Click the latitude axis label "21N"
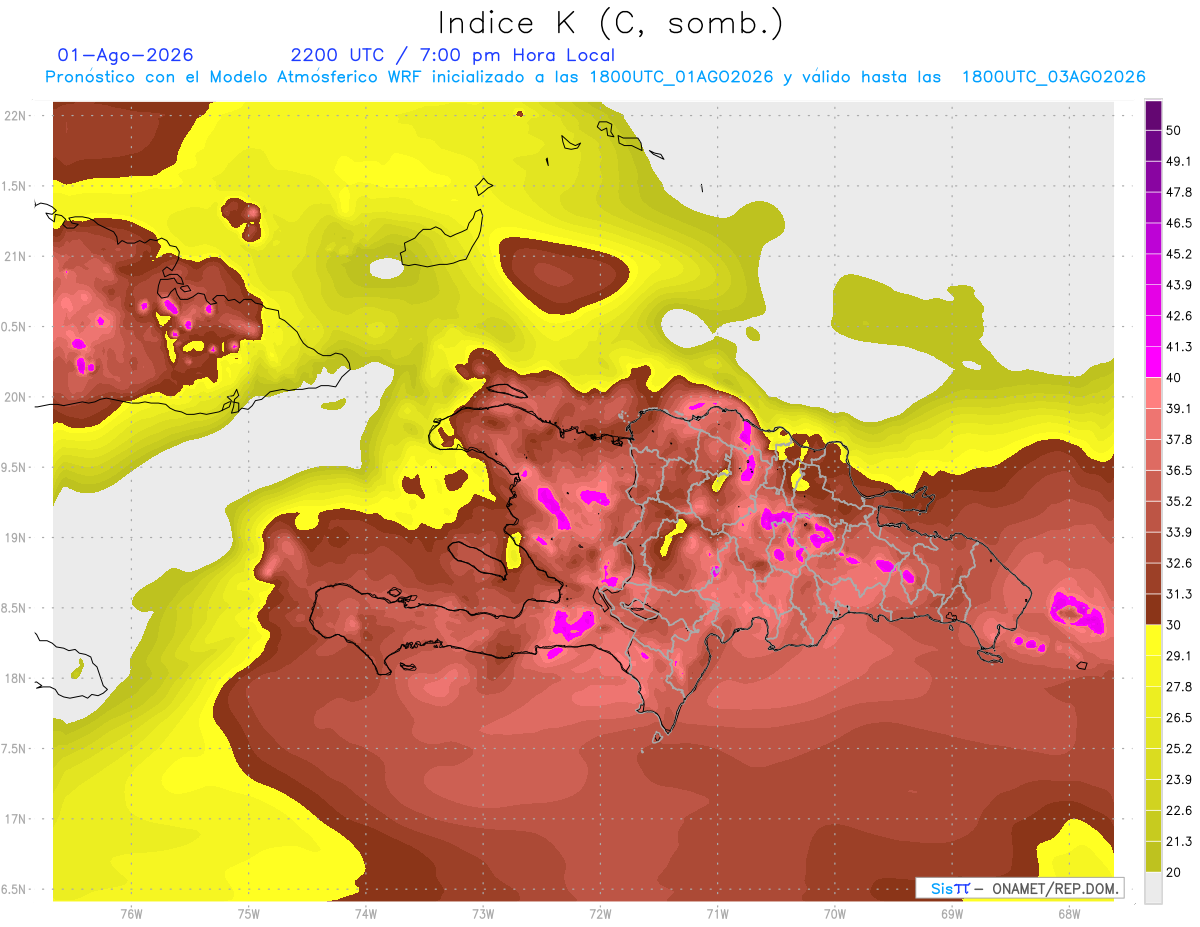 click(x=15, y=256)
